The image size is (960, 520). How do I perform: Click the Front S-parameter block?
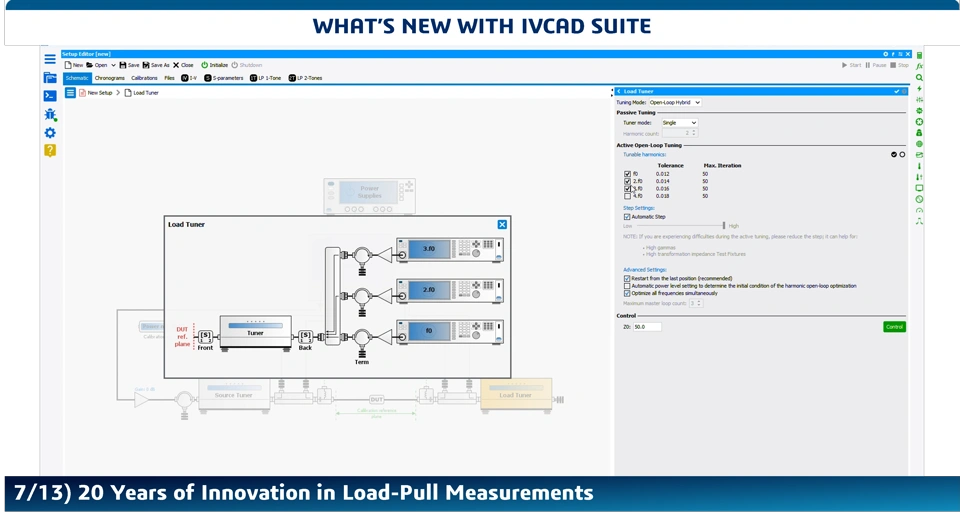click(205, 336)
